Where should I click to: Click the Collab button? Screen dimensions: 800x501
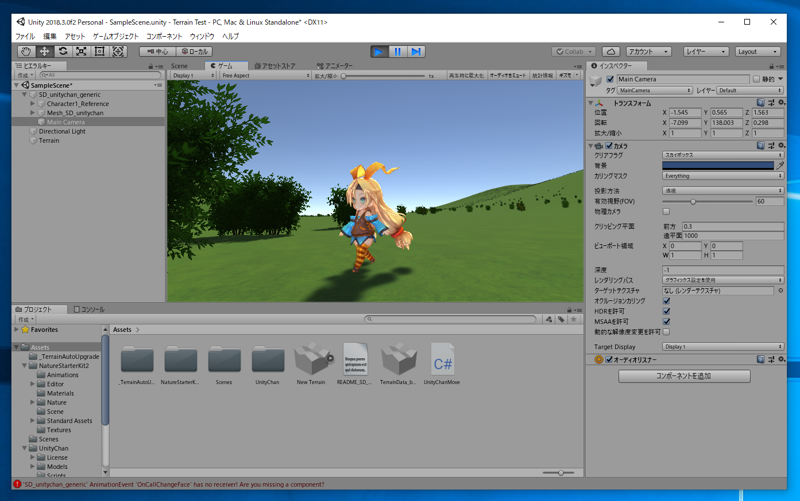[573, 52]
